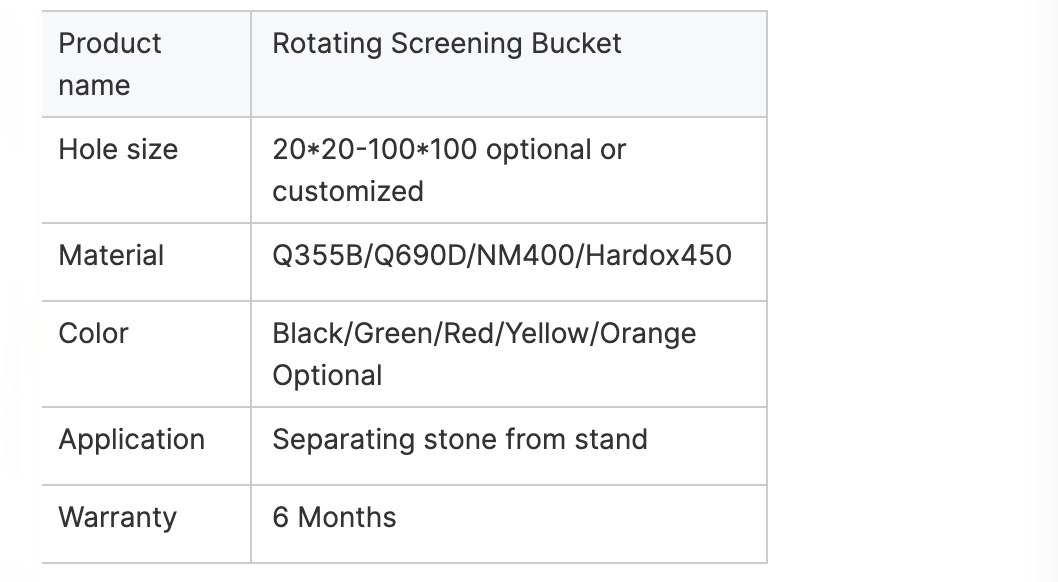Image resolution: width=1058 pixels, height=582 pixels.
Task: Click the 'Material' row label
Action: point(111,256)
